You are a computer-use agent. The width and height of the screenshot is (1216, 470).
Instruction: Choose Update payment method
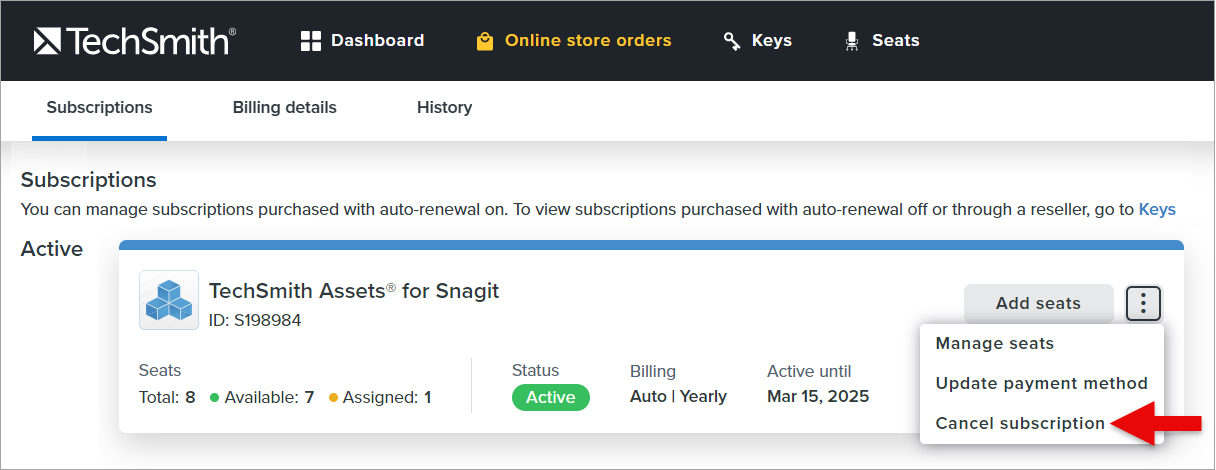coord(1041,384)
